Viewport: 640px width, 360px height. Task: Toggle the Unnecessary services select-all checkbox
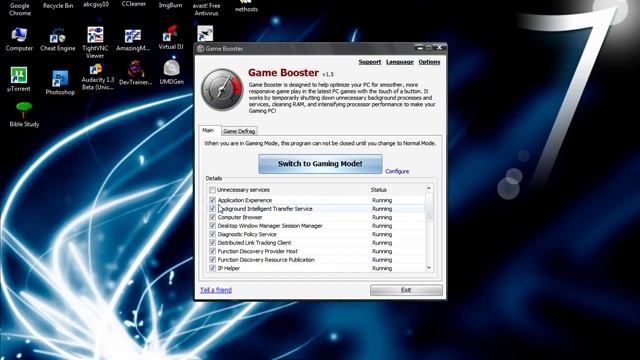coord(212,190)
